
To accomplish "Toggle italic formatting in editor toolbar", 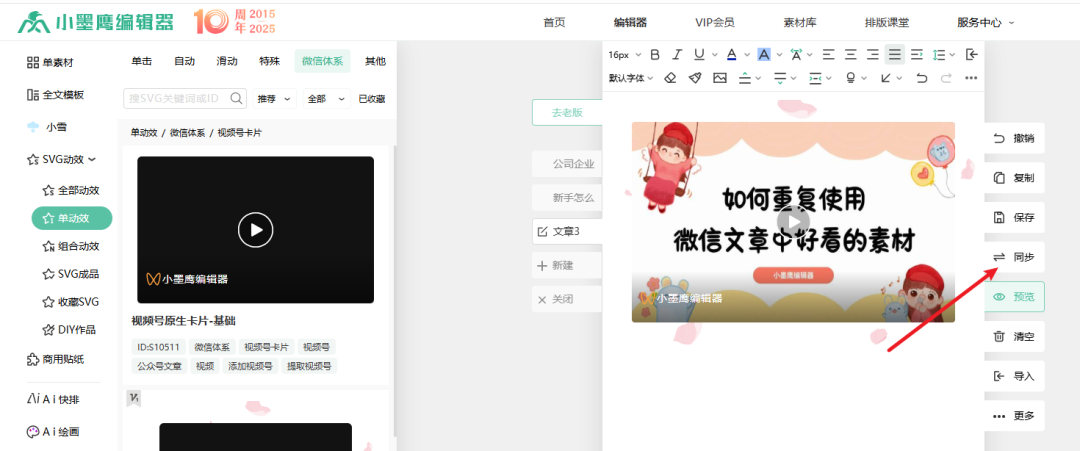I will 677,54.
